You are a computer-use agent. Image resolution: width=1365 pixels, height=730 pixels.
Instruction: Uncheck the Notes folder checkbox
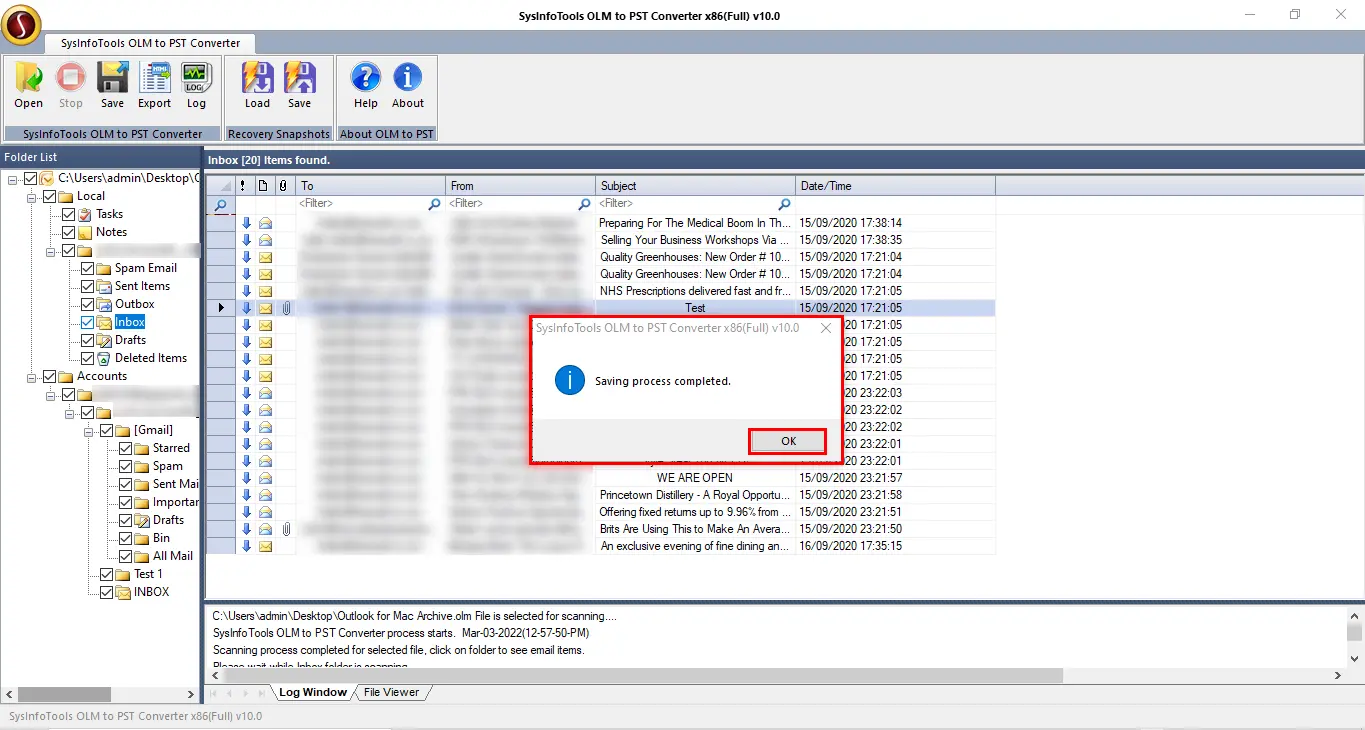point(68,232)
